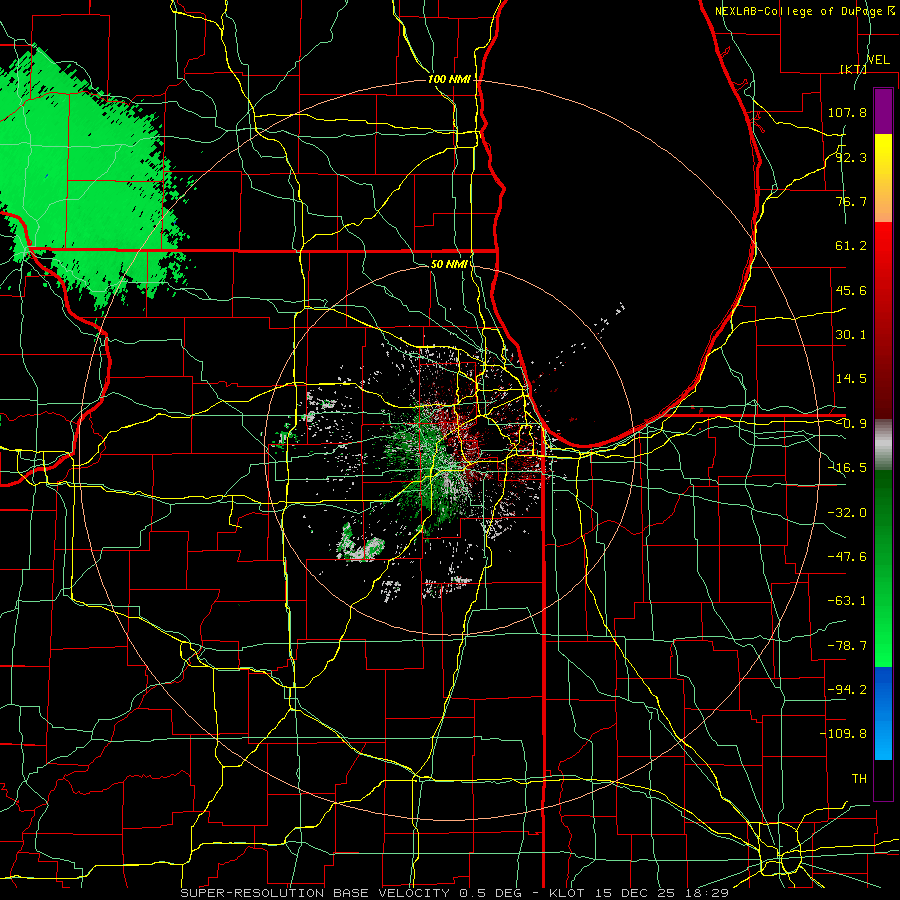Select the -109.8 legend value
This screenshot has width=900, height=900.
[x=843, y=734]
